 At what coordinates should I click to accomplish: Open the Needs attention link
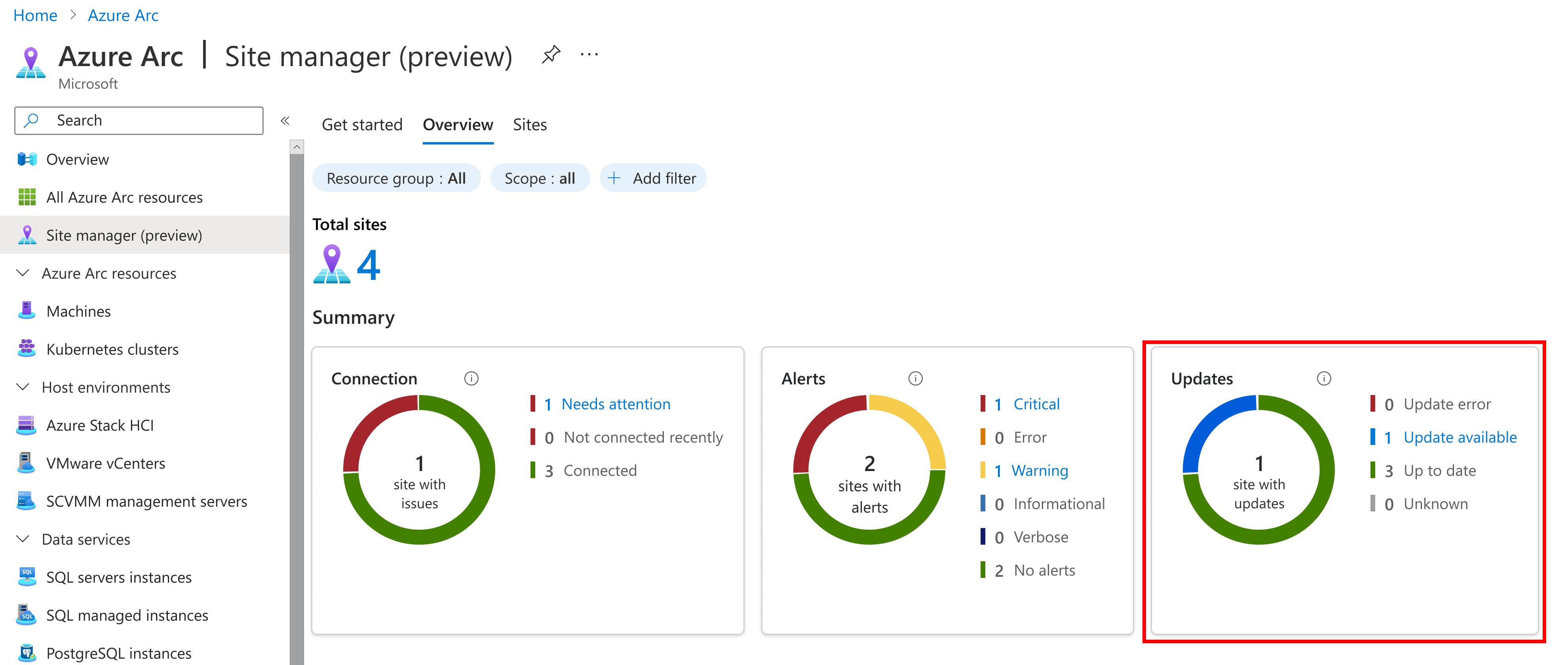pyautogui.click(x=616, y=404)
